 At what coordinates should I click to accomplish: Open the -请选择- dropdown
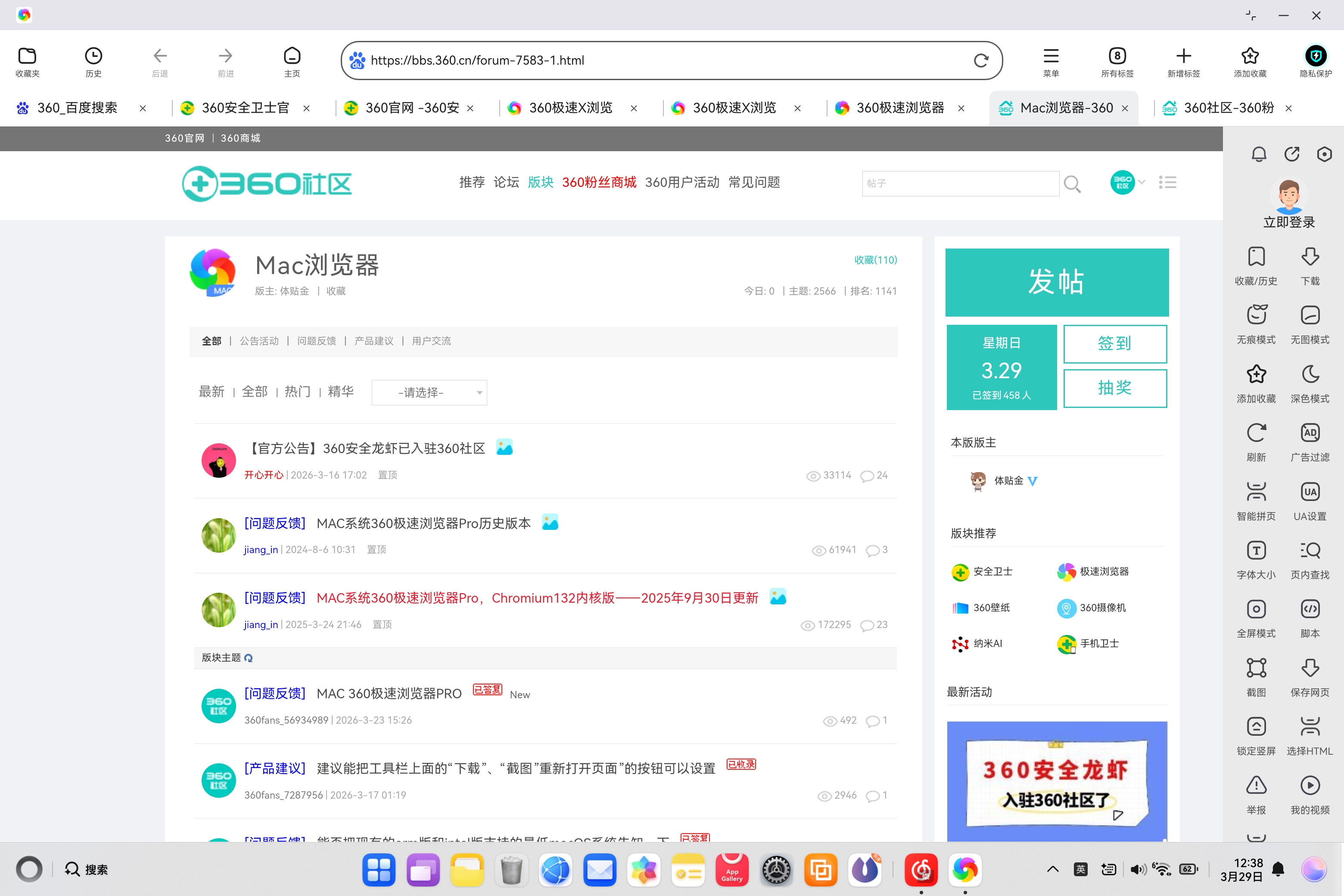coord(429,392)
